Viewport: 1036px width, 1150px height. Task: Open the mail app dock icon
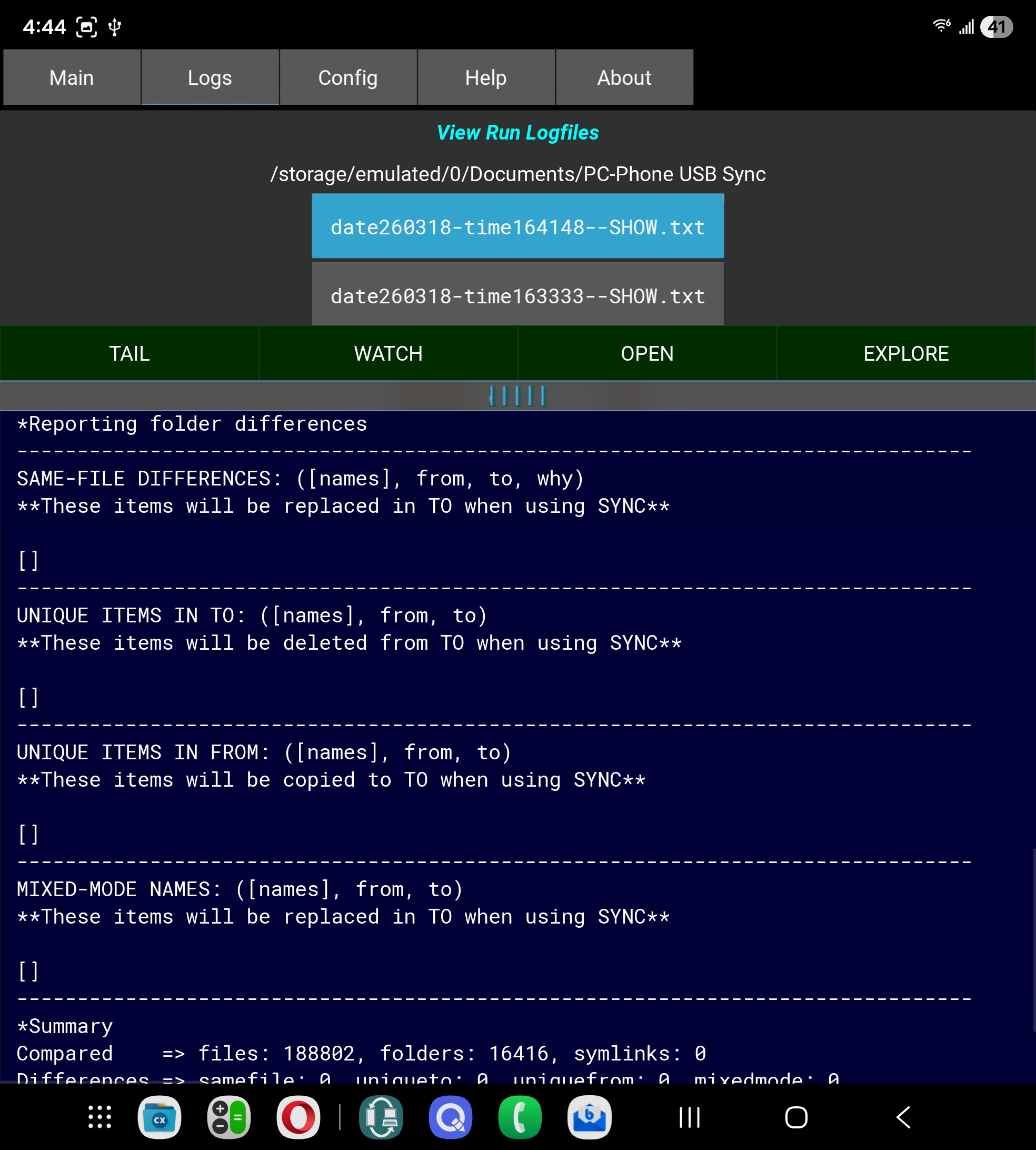click(589, 1117)
